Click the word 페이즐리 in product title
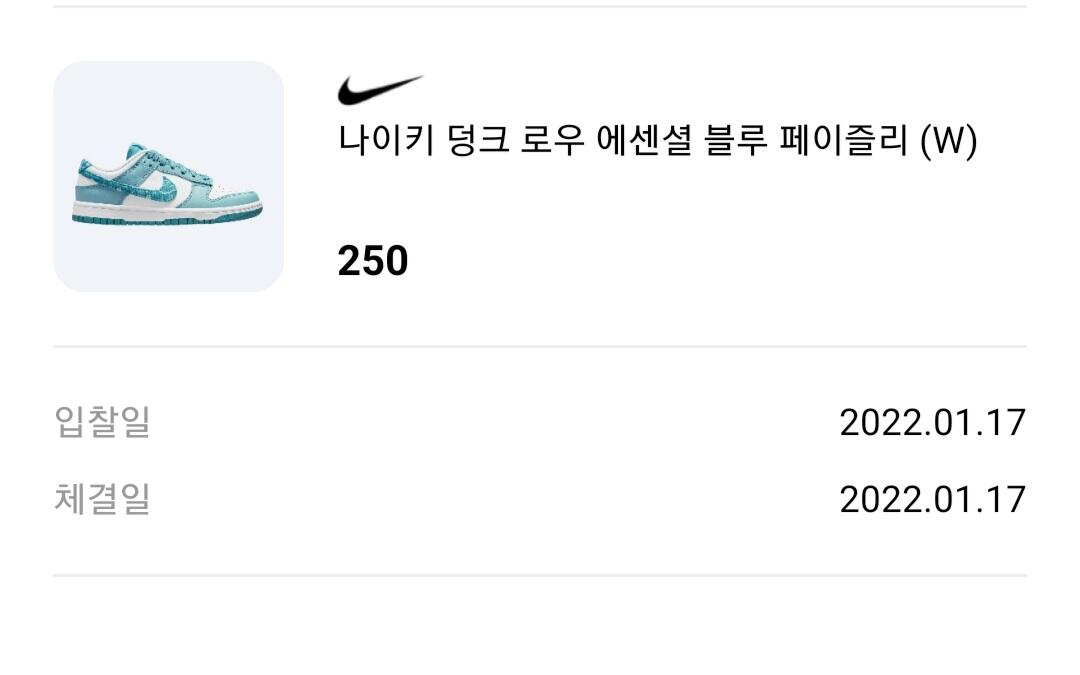The image size is (1080, 675). 836,141
